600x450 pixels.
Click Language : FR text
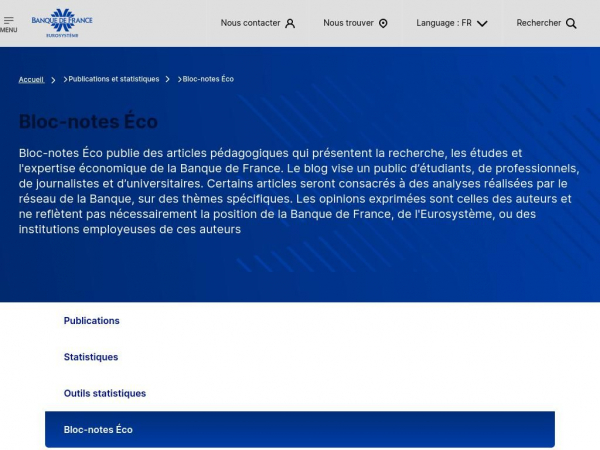pos(444,23)
